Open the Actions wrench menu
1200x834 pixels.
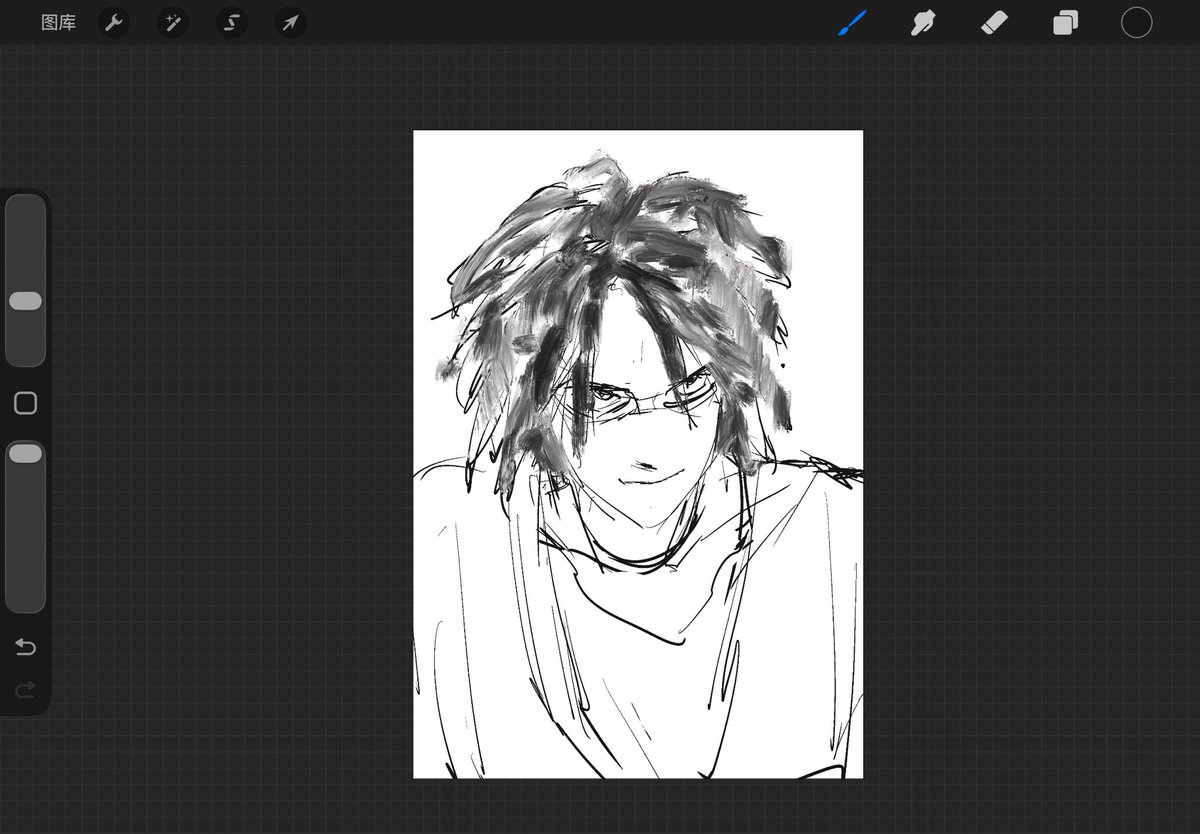tap(115, 23)
